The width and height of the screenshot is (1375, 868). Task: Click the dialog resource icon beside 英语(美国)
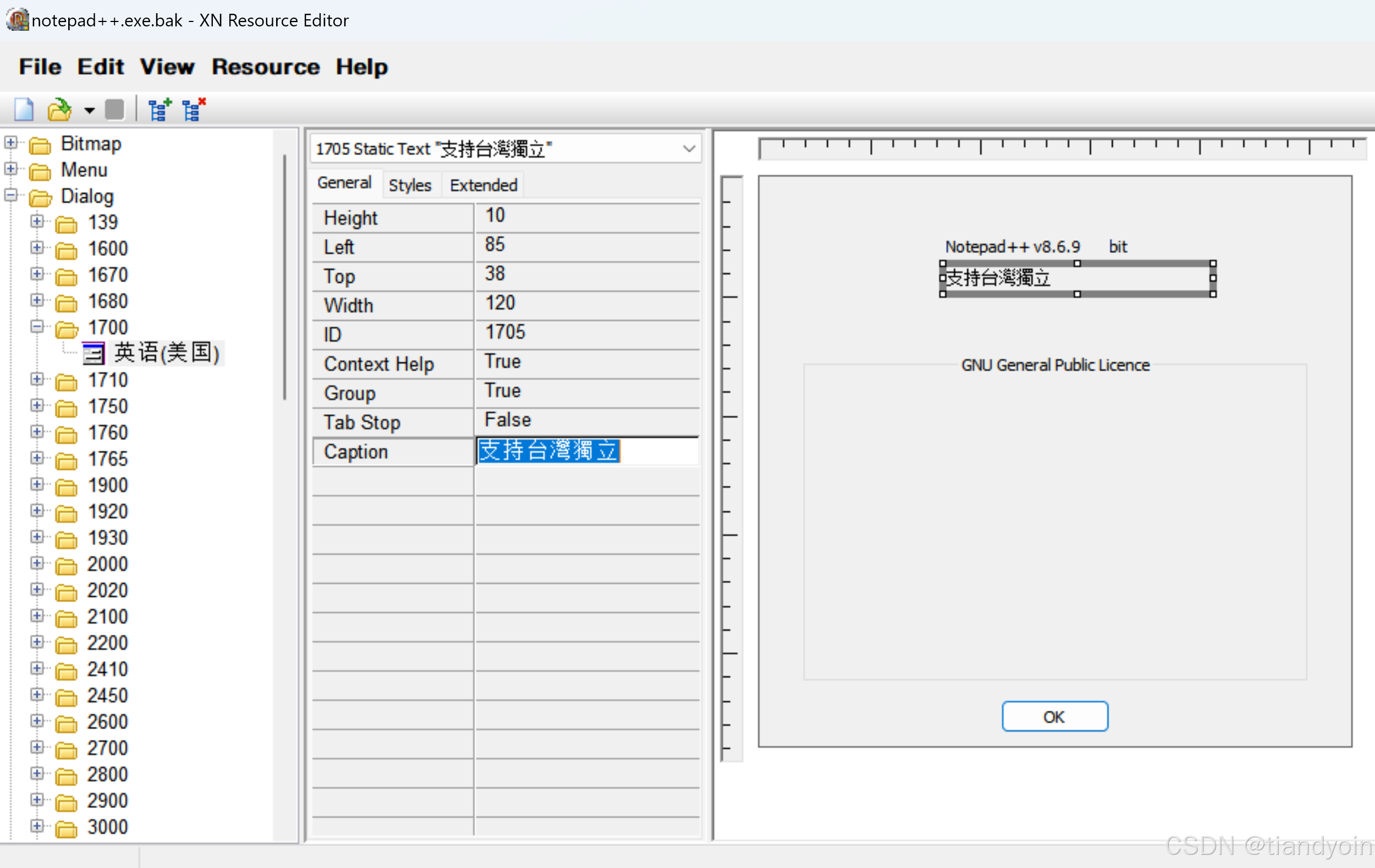pos(93,354)
